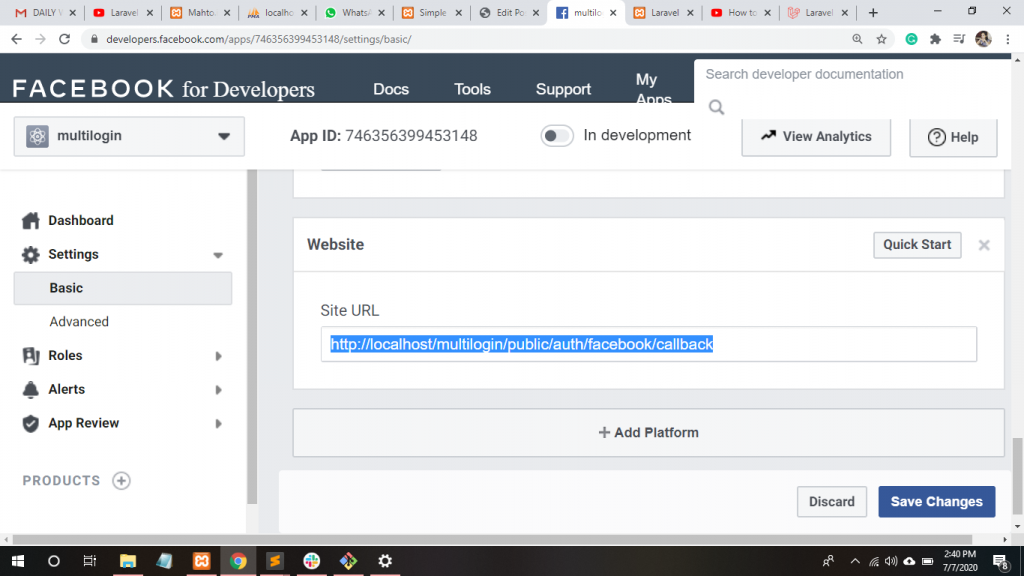Click the View Analytics button
The width and height of the screenshot is (1024, 576).
point(816,136)
